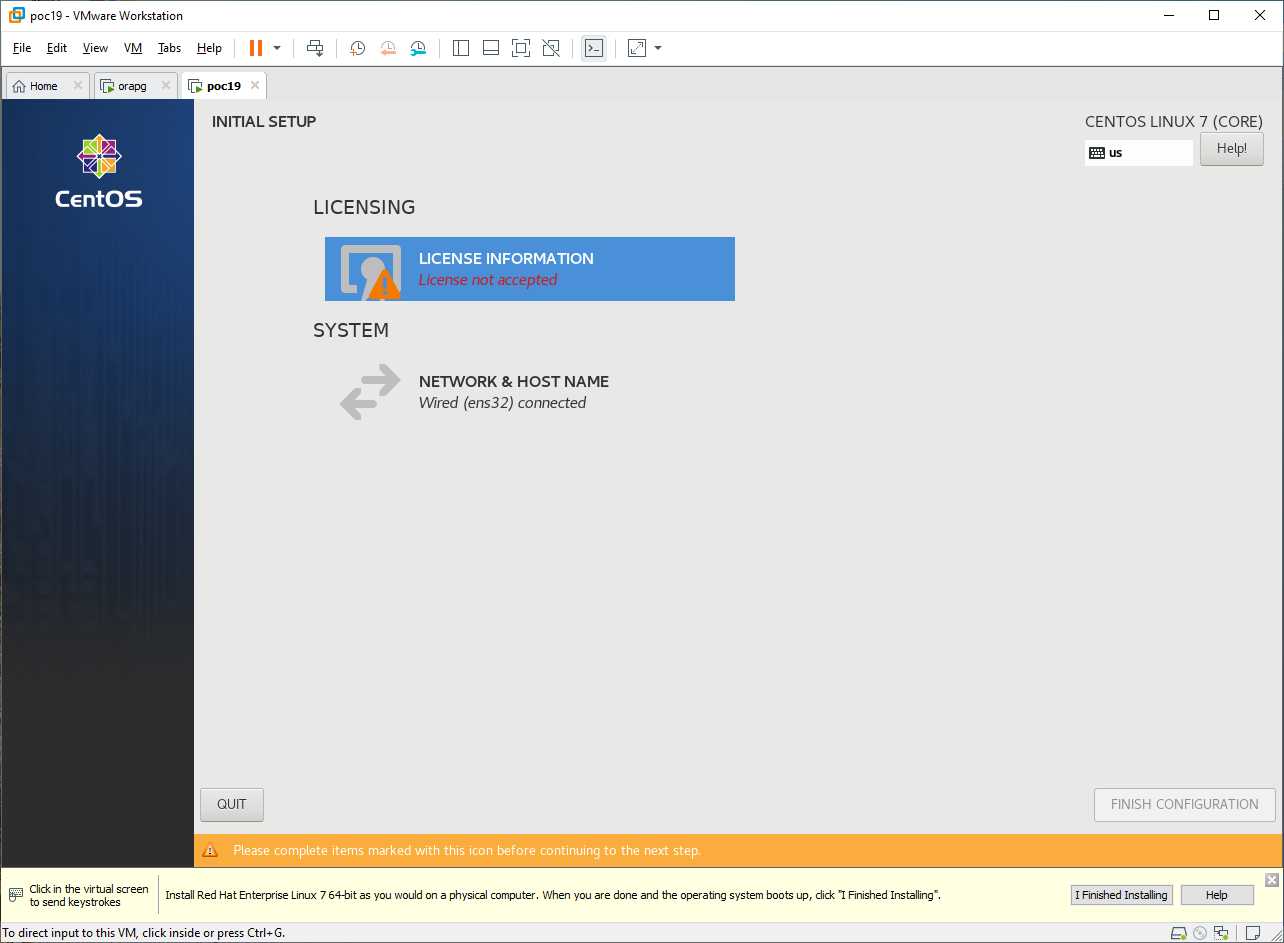Click 'Install Red Hat Enterprise Linux 7' message
The height and width of the screenshot is (943, 1284).
coord(553,895)
